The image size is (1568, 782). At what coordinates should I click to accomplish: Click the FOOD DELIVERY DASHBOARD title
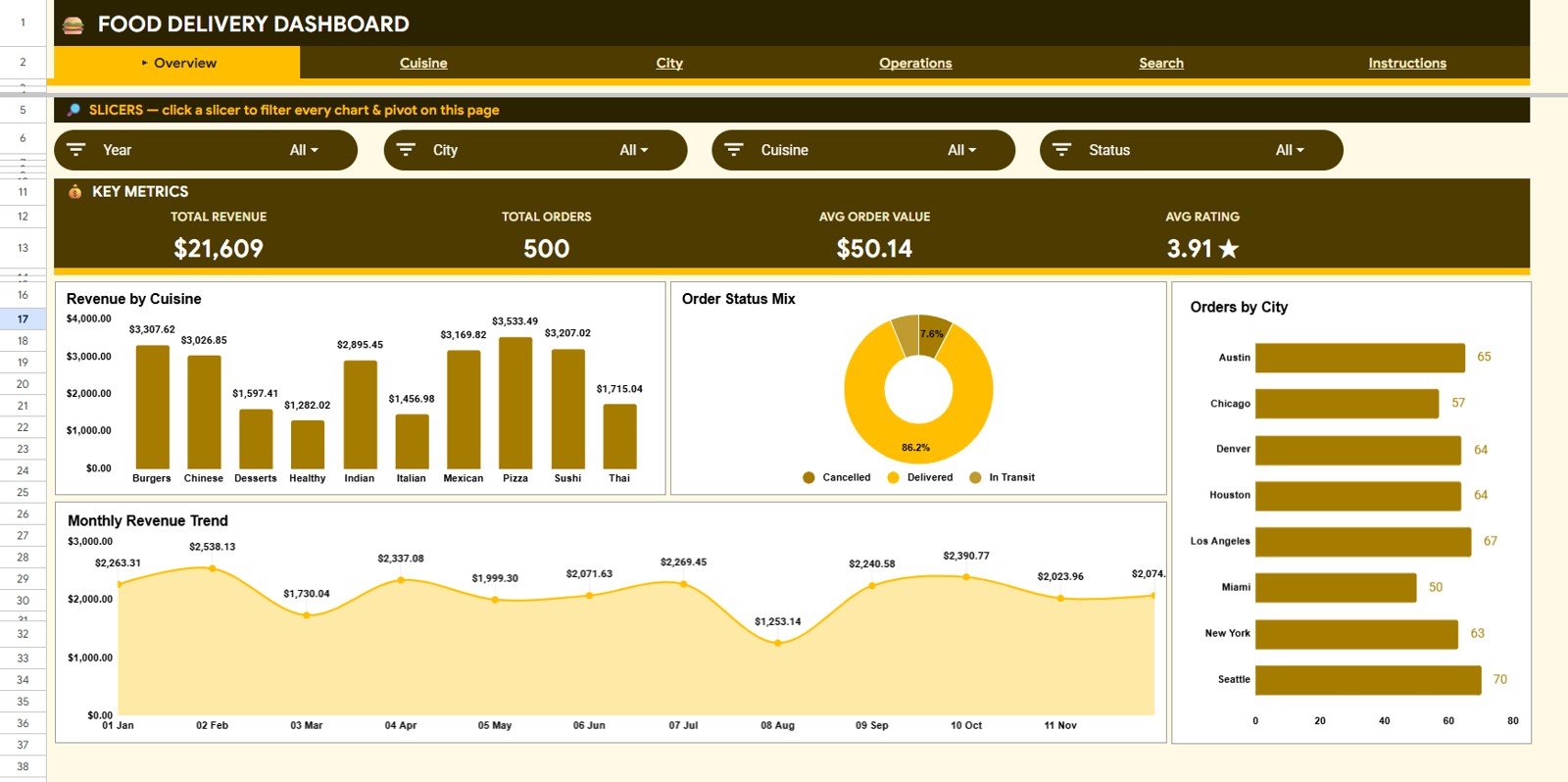[254, 24]
